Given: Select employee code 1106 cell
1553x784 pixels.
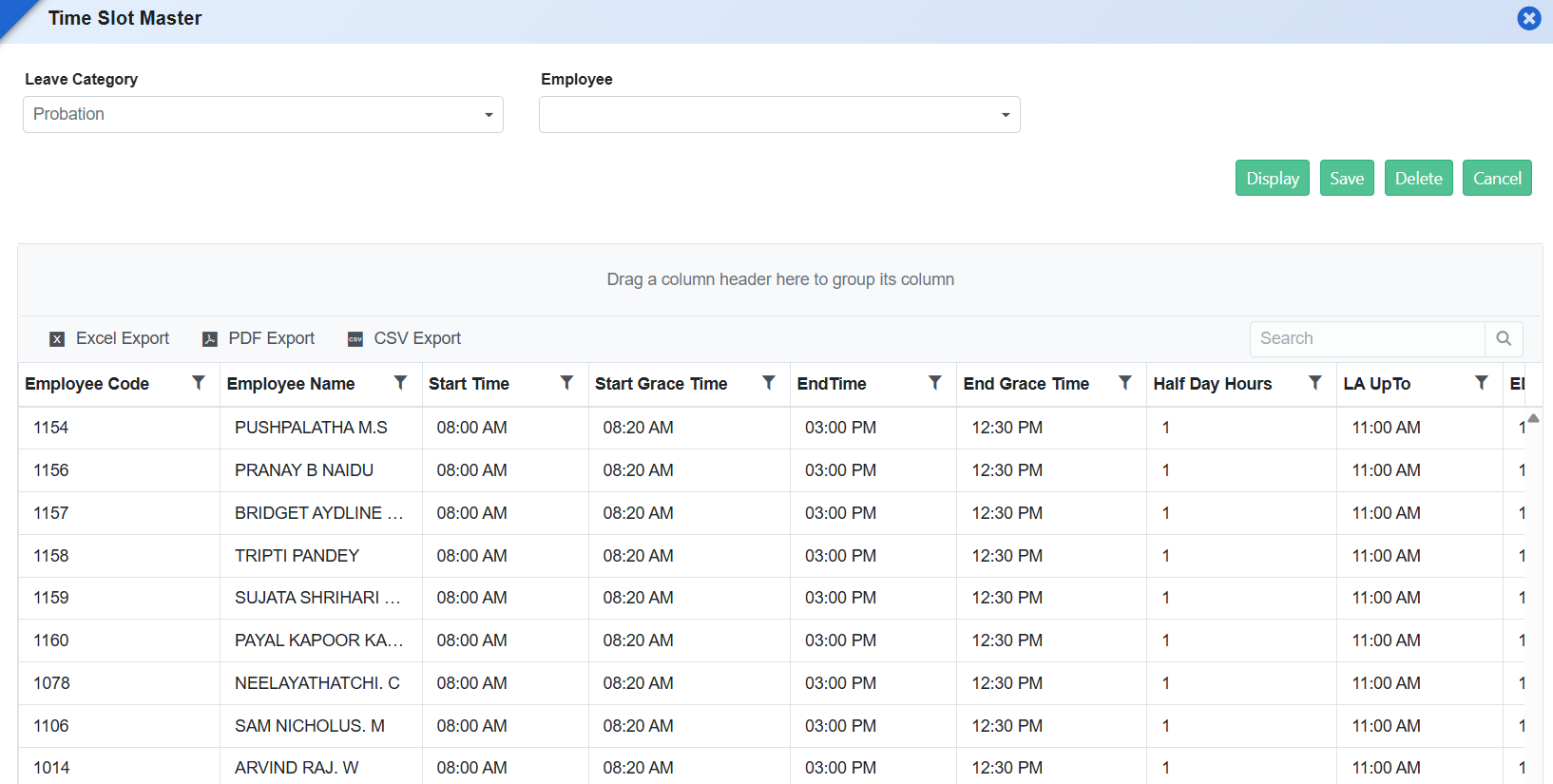Looking at the screenshot, I should pos(119,726).
